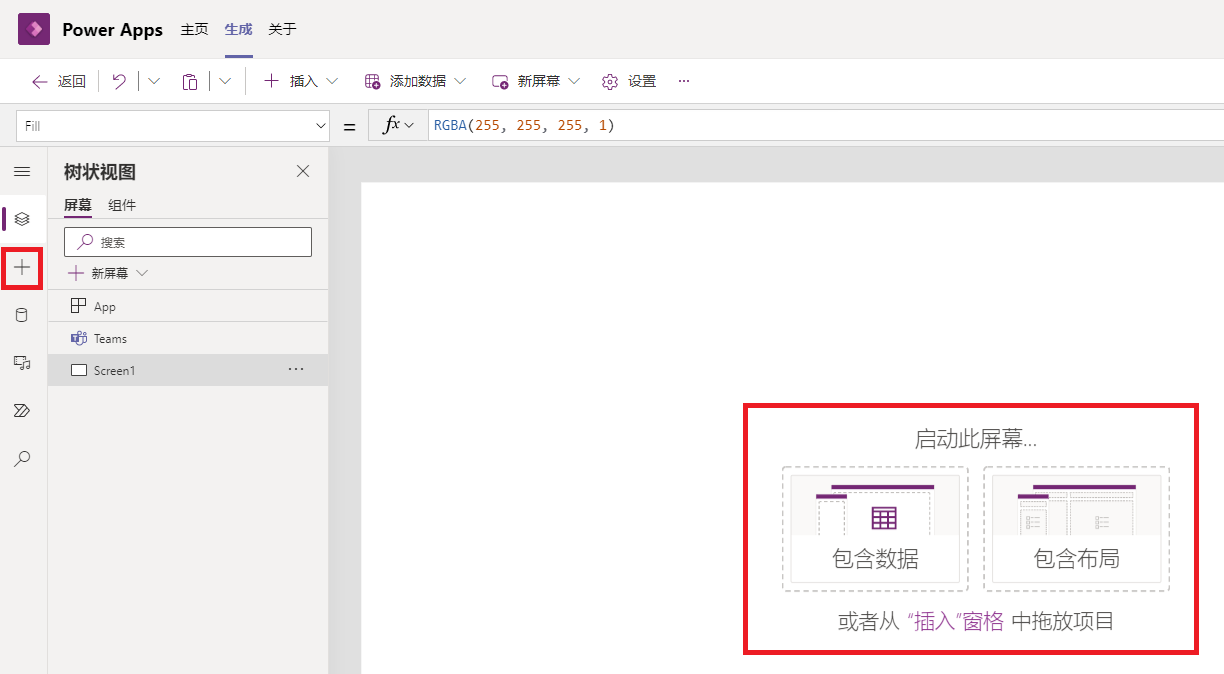Open the Power Automate sidebar icon
1224x674 pixels.
tap(22, 411)
